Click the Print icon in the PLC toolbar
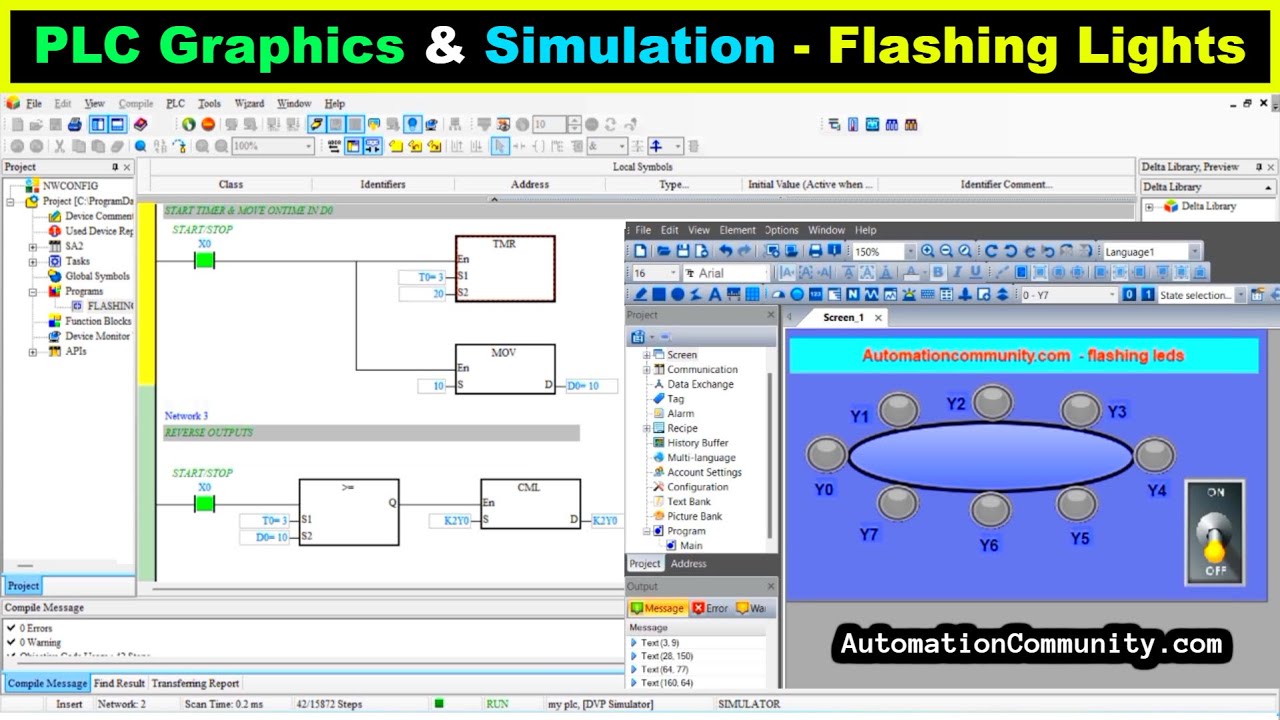Image resolution: width=1280 pixels, height=720 pixels. pyautogui.click(x=74, y=125)
